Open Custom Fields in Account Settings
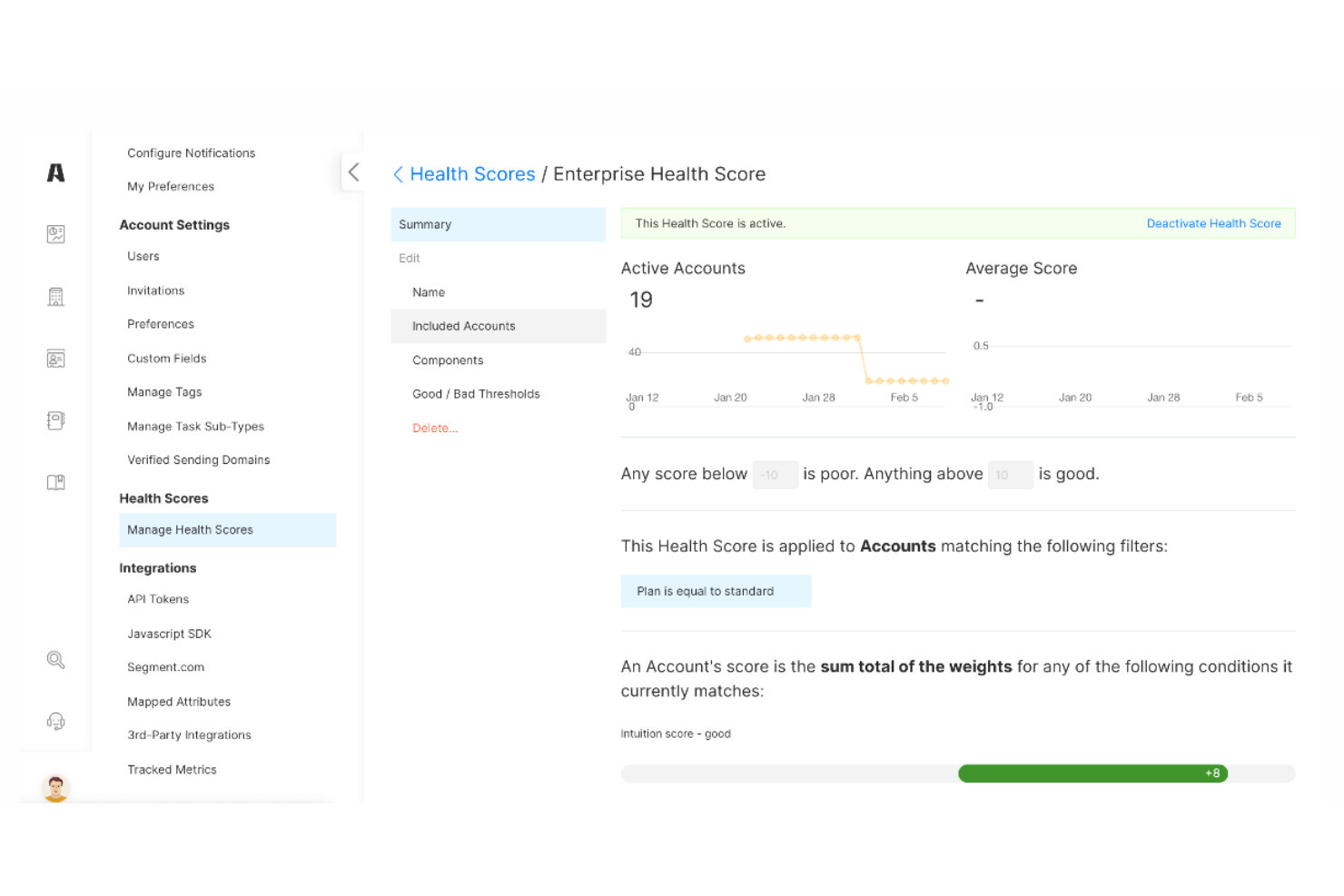 167,359
